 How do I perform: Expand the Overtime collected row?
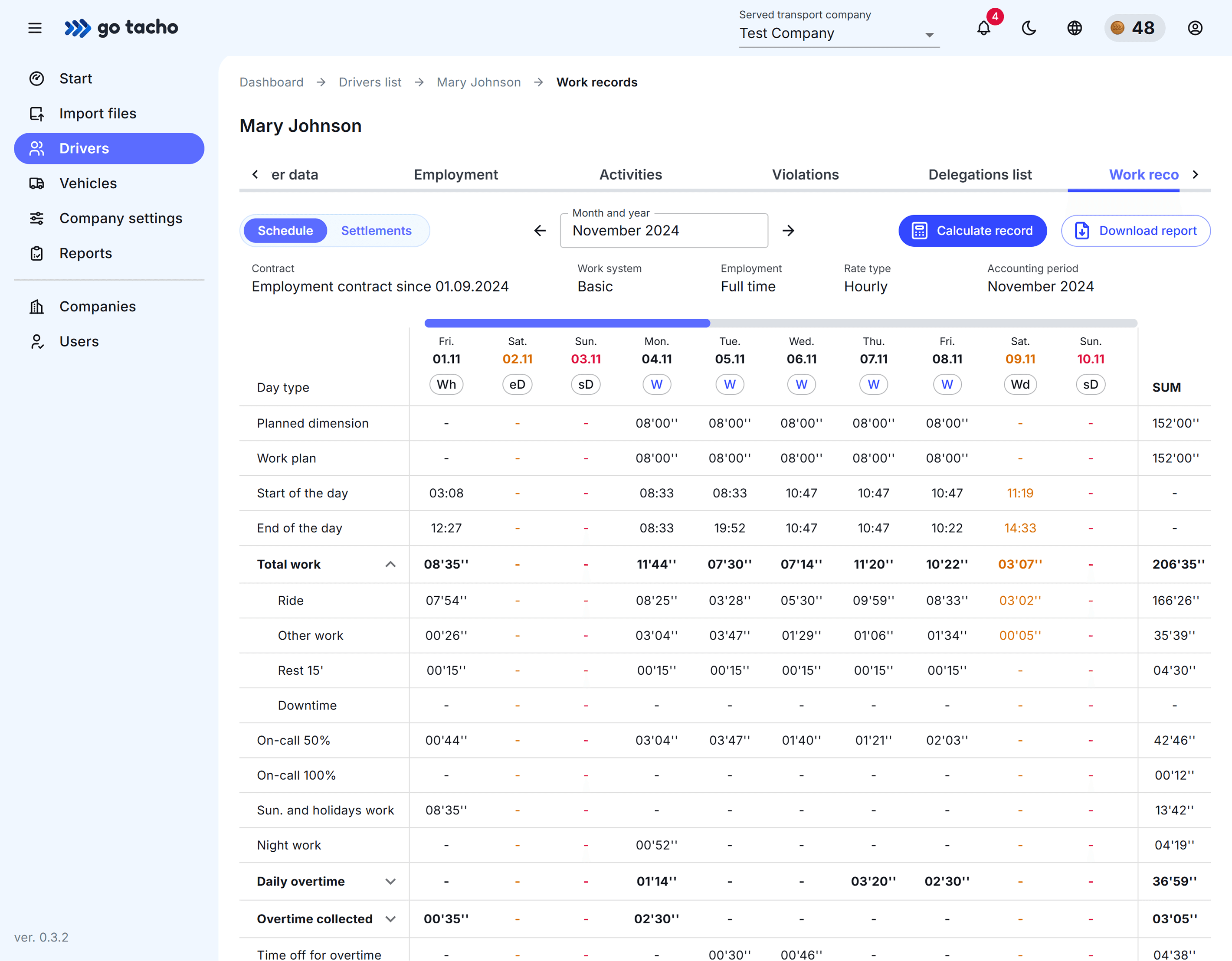(390, 919)
